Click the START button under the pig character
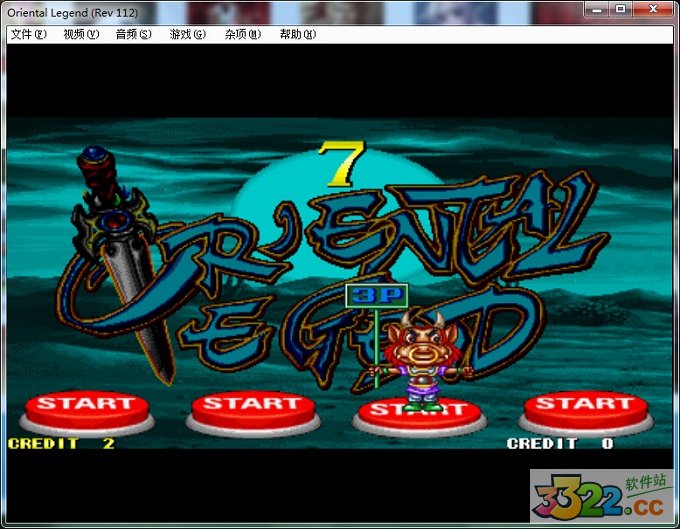The width and height of the screenshot is (680, 529). pos(419,415)
